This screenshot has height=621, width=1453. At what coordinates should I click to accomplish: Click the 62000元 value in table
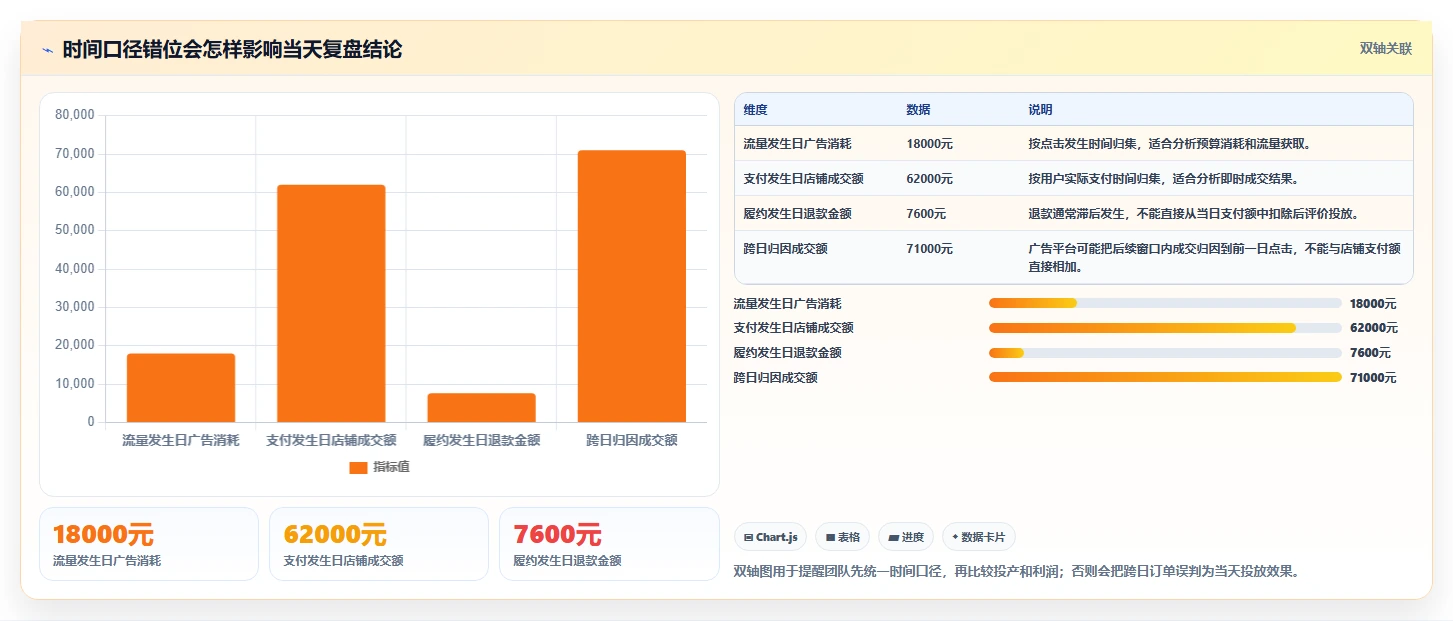[929, 179]
